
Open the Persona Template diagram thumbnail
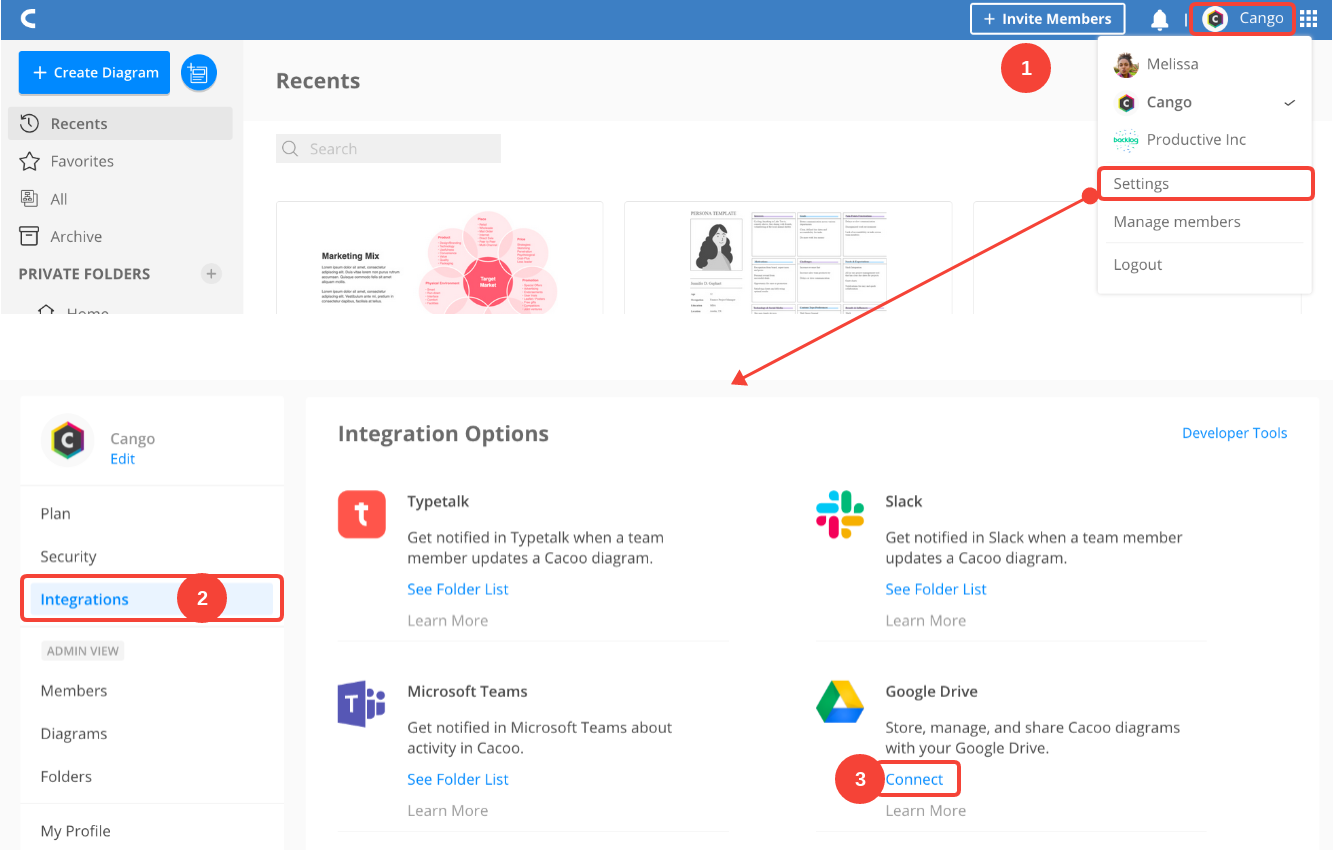click(x=788, y=258)
